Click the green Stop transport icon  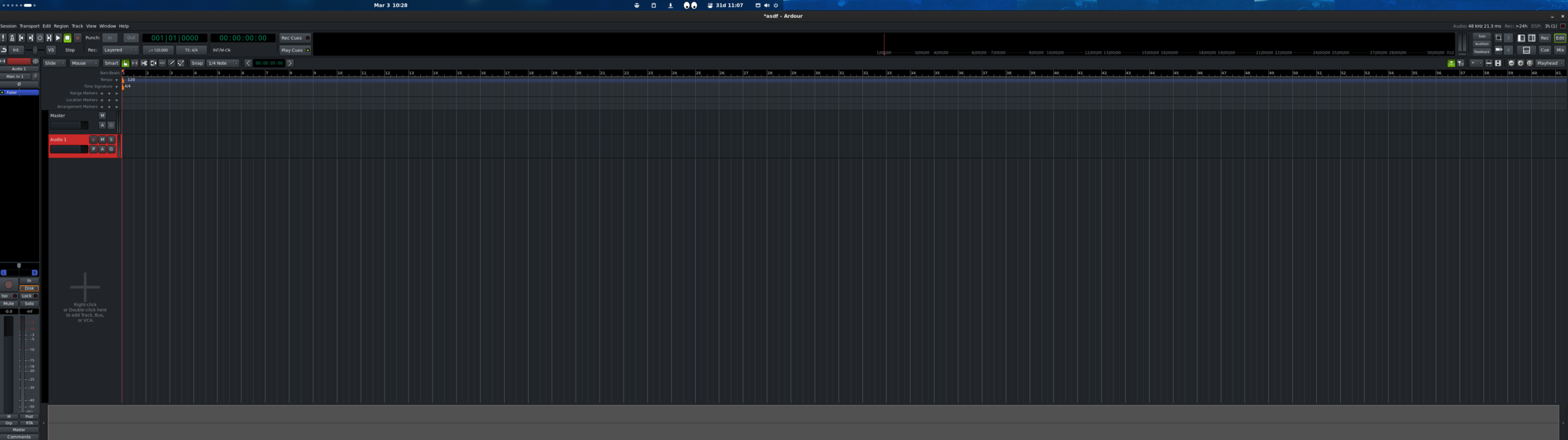(67, 38)
